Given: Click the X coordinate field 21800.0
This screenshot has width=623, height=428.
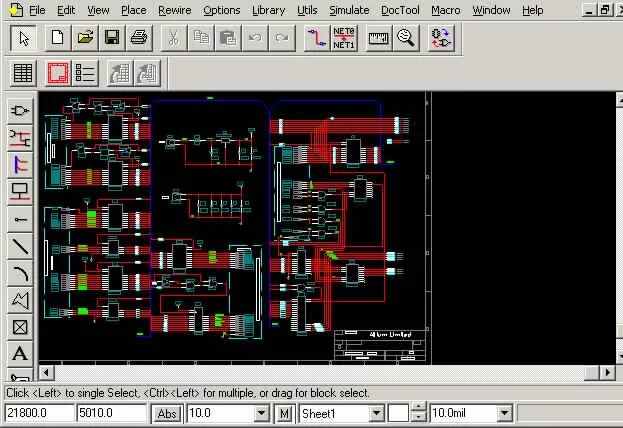Looking at the screenshot, I should [40, 413].
